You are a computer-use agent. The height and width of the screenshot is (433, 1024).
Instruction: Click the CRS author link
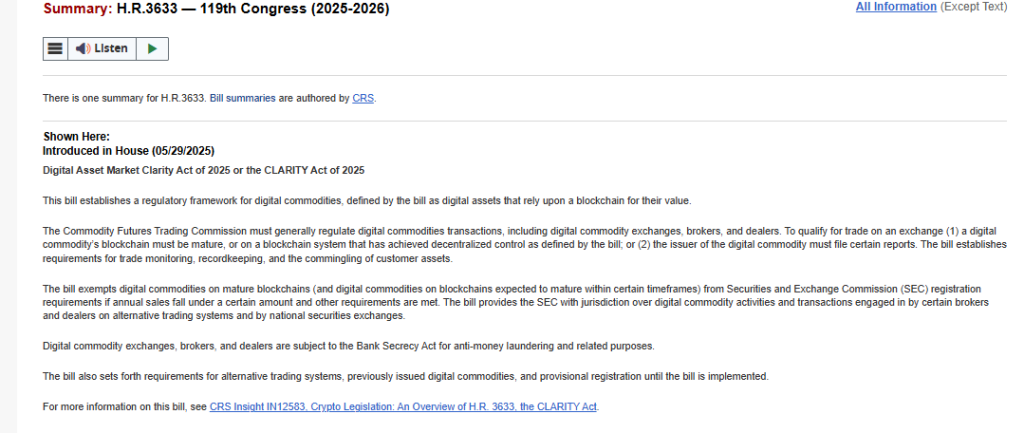363,99
